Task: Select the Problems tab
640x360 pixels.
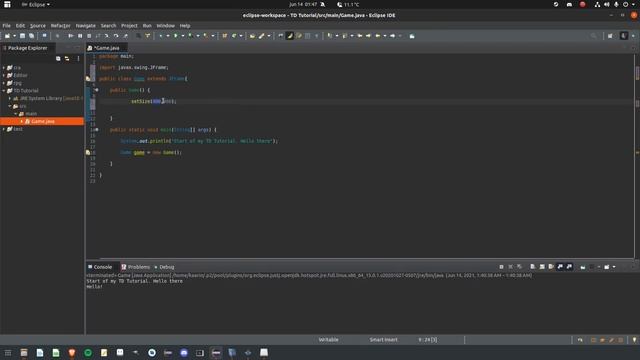Action: click(136, 267)
